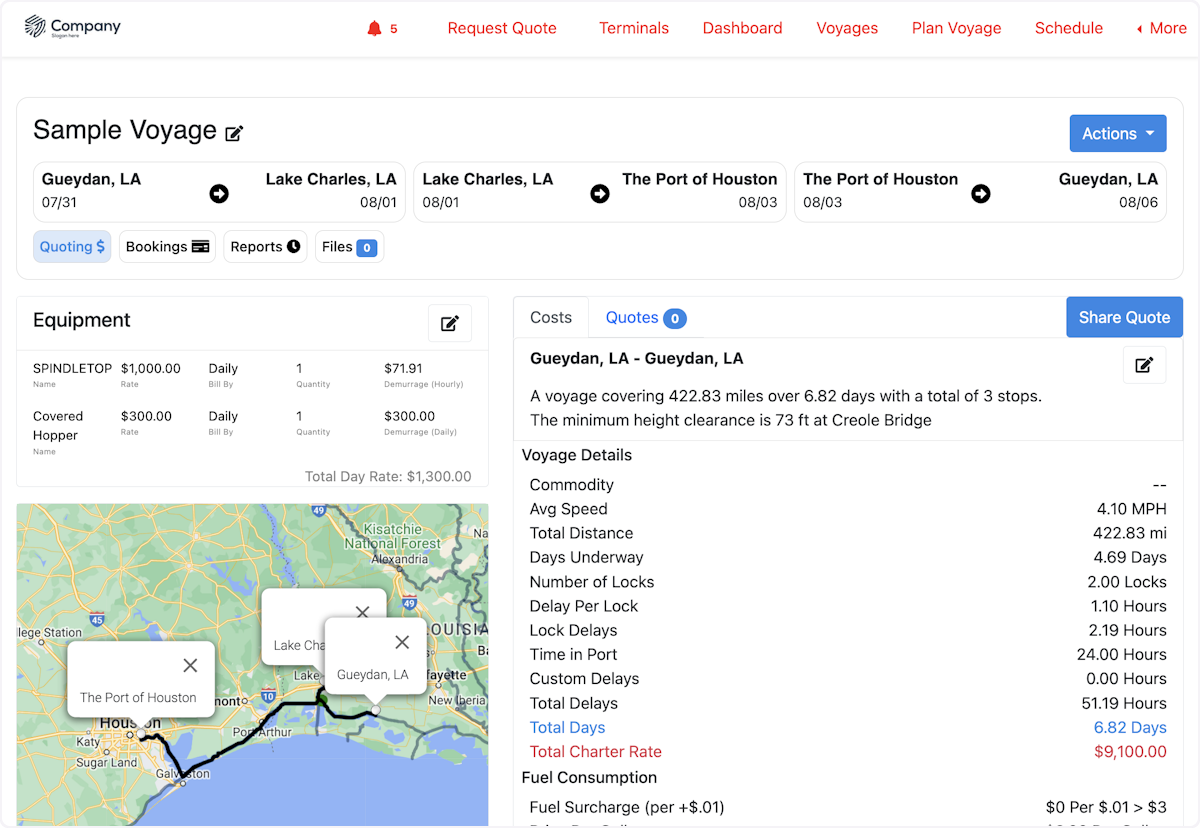Edit the Equipment panel
Image resolution: width=1200 pixels, height=828 pixels.
tap(450, 323)
